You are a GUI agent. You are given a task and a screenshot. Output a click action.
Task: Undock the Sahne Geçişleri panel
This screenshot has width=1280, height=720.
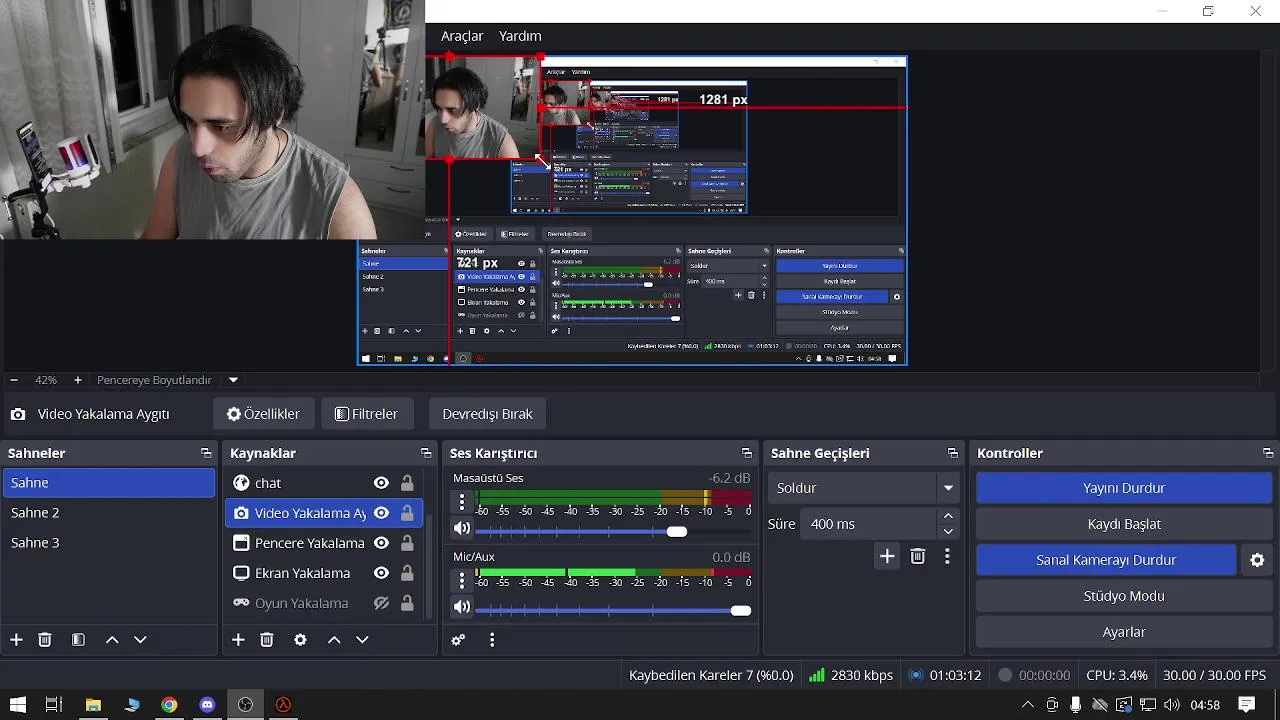953,453
